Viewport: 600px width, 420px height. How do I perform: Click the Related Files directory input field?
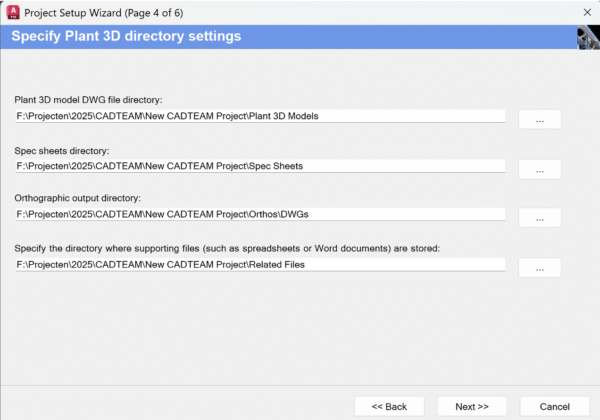[x=260, y=265]
